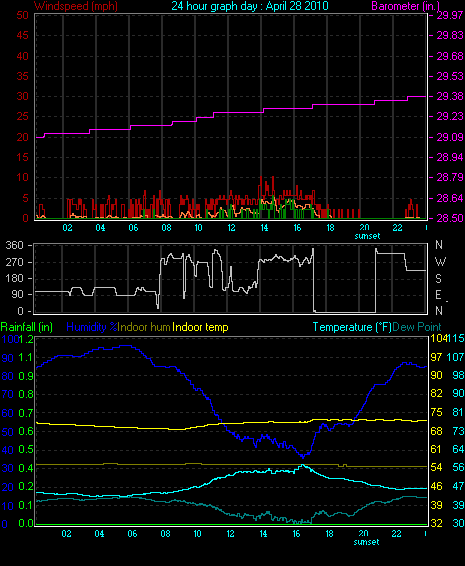Click yellow indoor temp scale value 82
Image resolution: width=465 pixels, height=566 pixels.
coord(436,393)
